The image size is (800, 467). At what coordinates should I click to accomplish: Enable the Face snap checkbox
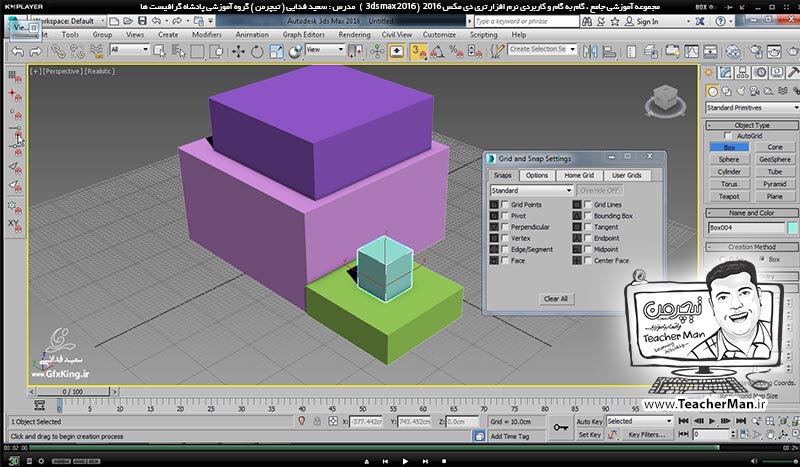505,260
